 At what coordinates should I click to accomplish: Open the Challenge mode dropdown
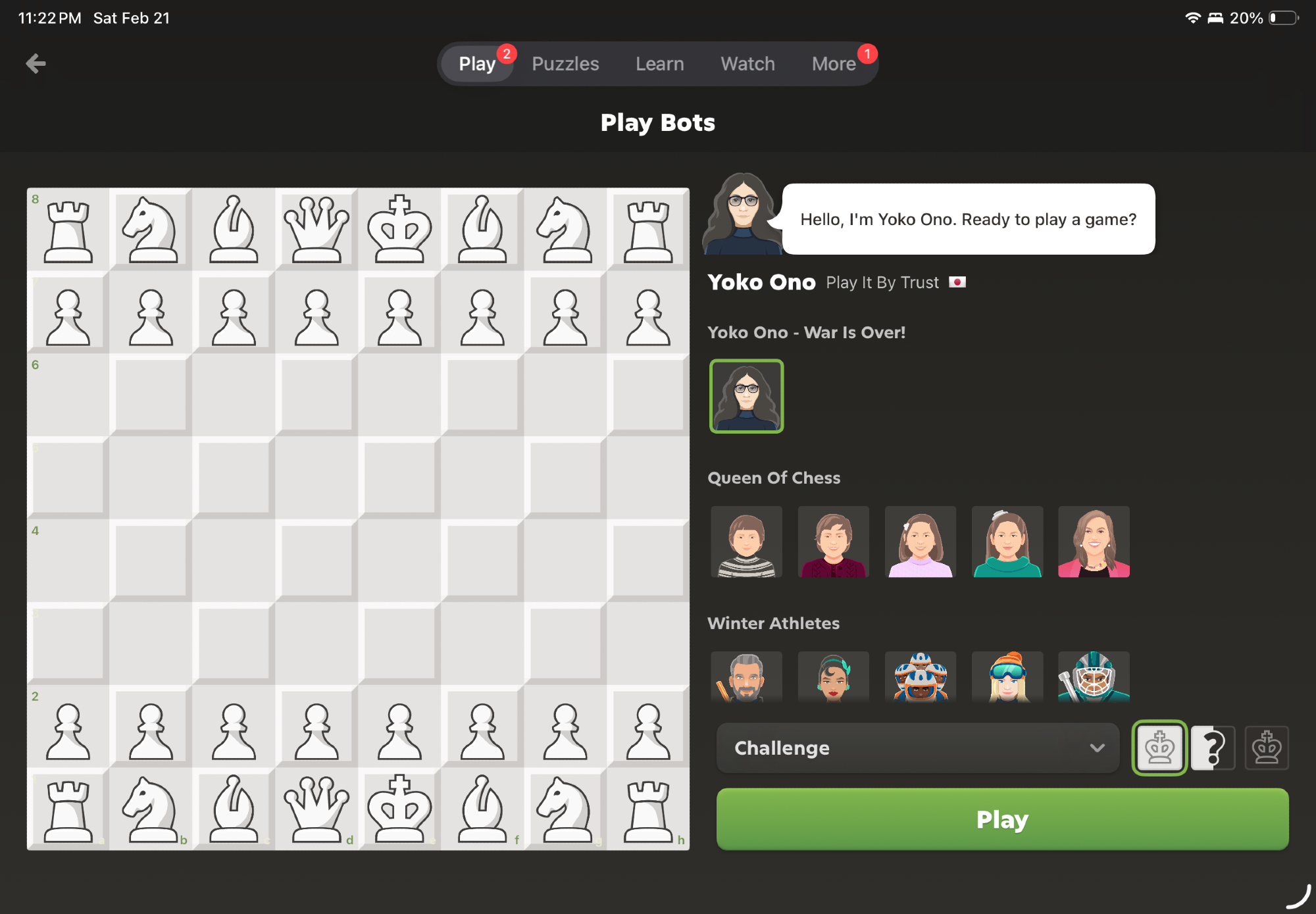coord(918,748)
